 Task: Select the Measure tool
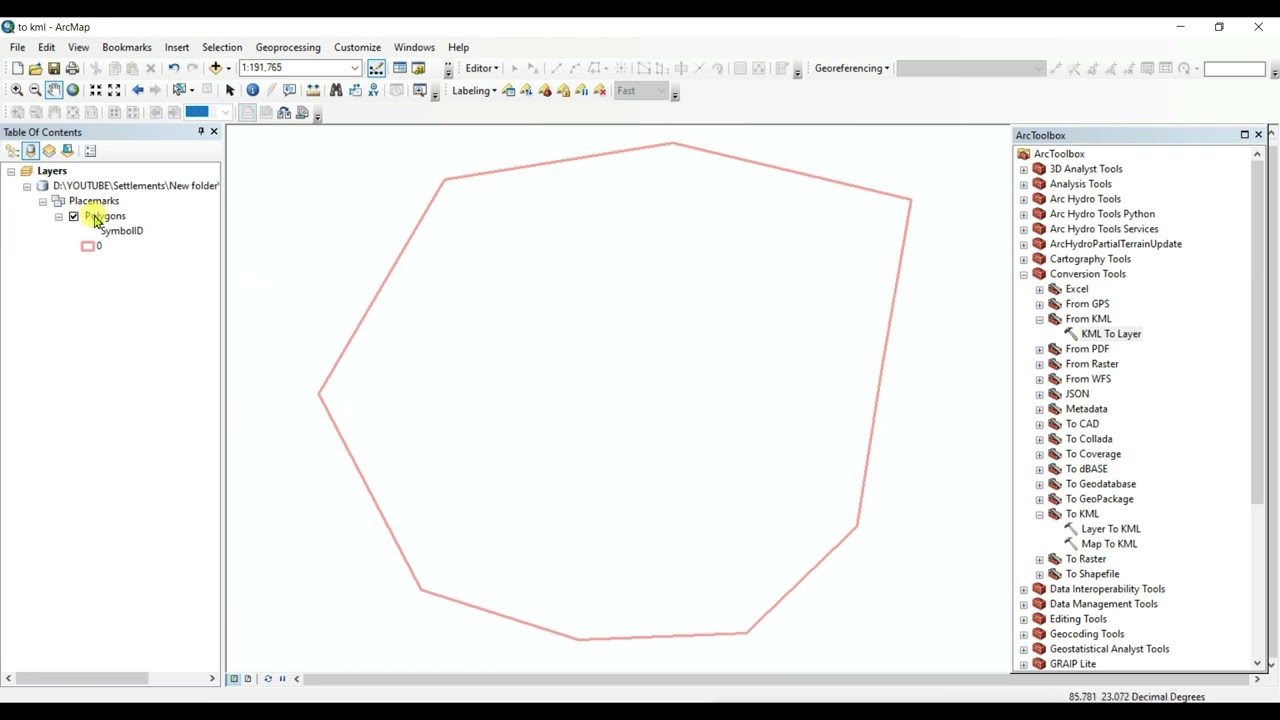(x=313, y=90)
